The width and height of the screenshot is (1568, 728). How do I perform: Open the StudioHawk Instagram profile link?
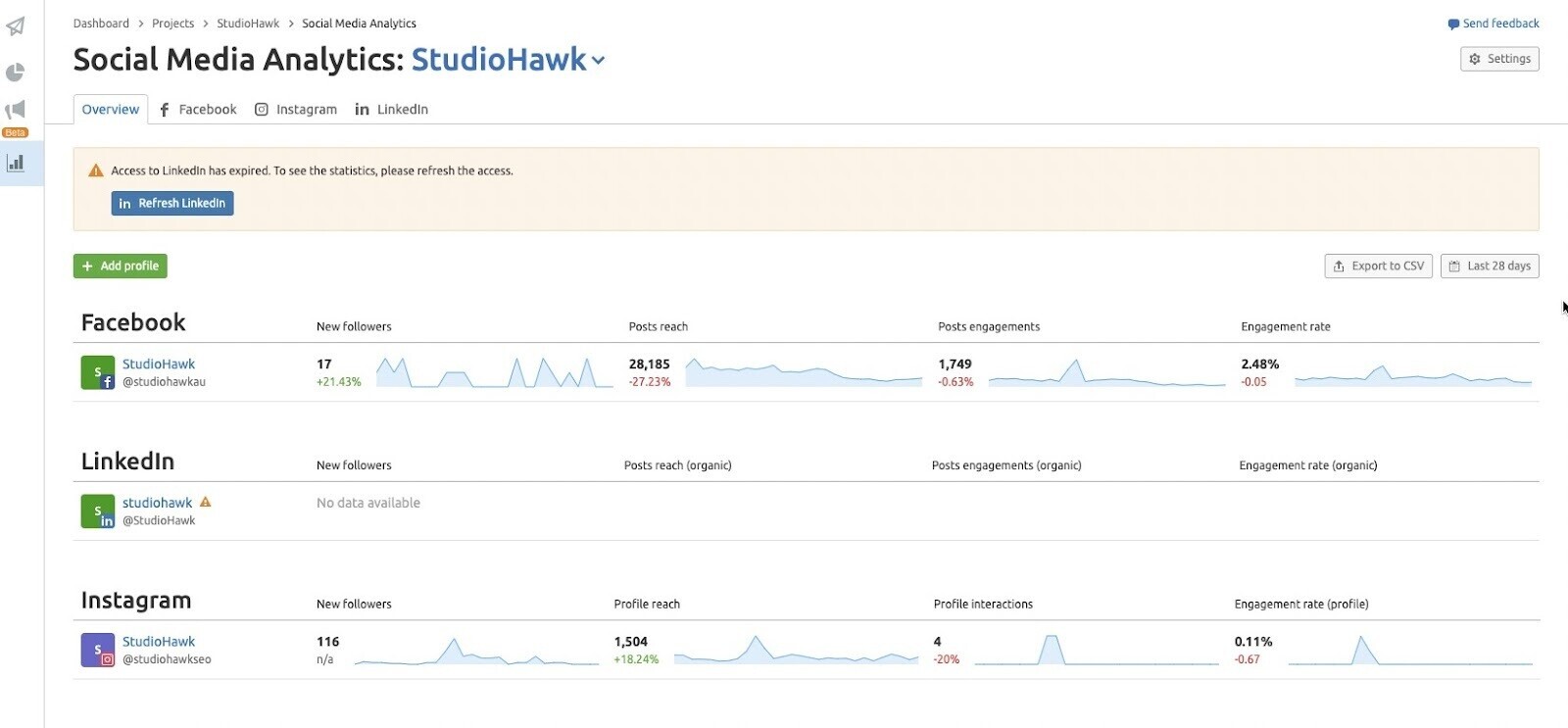point(159,642)
